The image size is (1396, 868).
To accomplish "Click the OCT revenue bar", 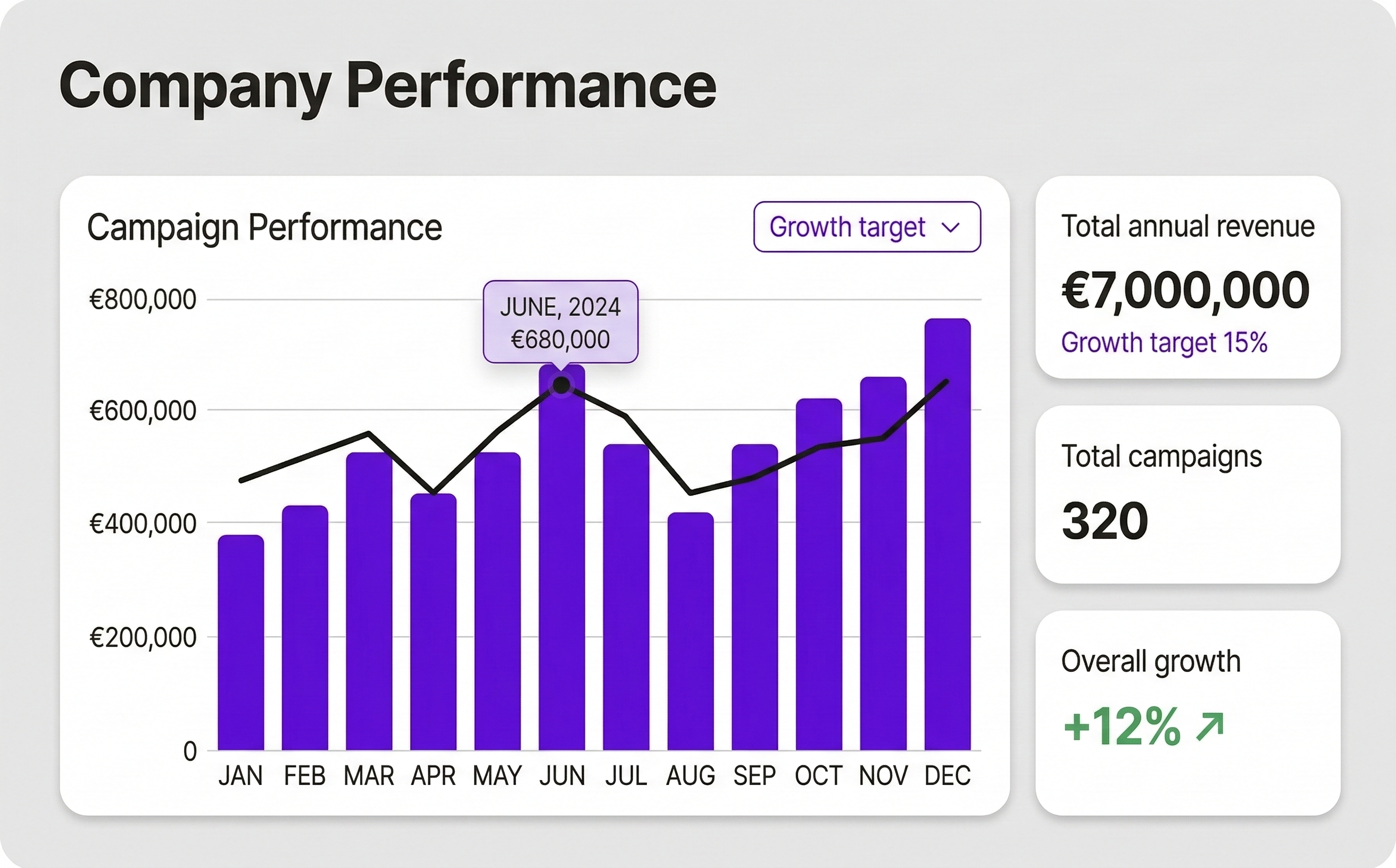I will [x=819, y=574].
